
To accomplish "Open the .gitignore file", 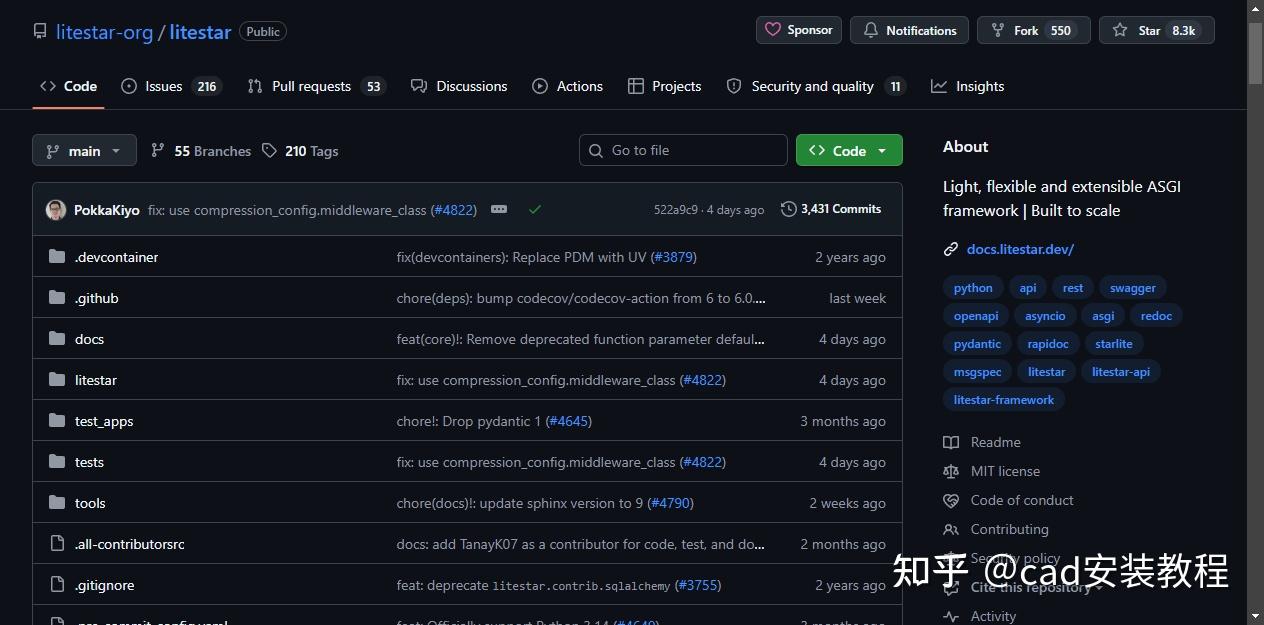I will click(105, 585).
